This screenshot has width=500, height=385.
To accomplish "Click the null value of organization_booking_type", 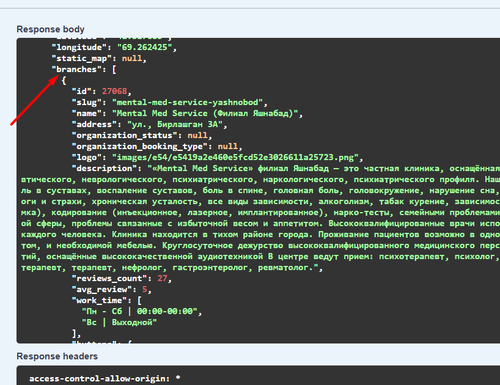I will pos(228,146).
